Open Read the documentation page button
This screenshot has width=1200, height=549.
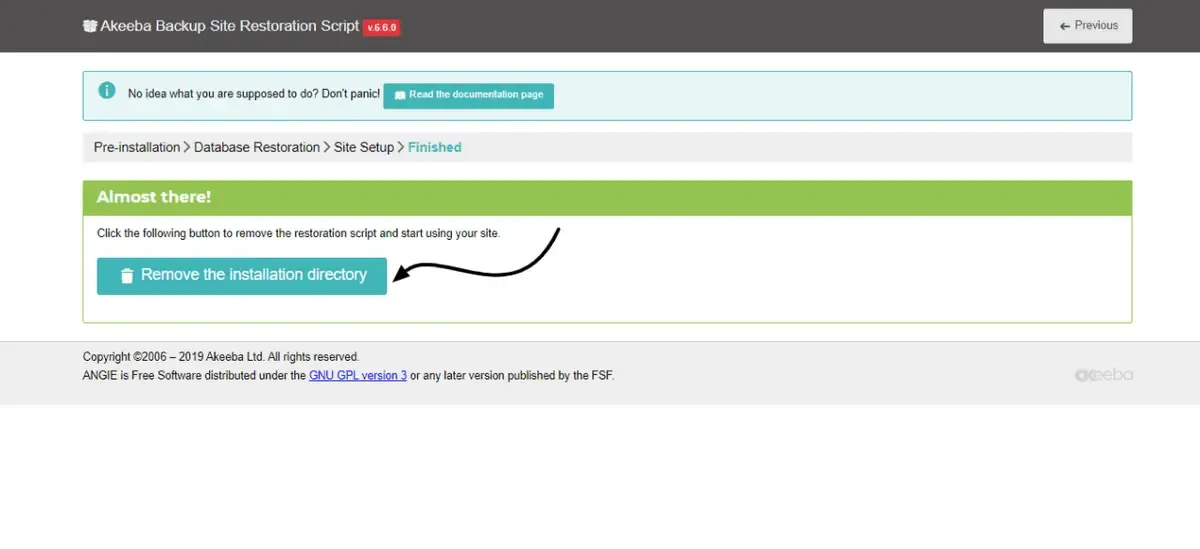(x=468, y=95)
